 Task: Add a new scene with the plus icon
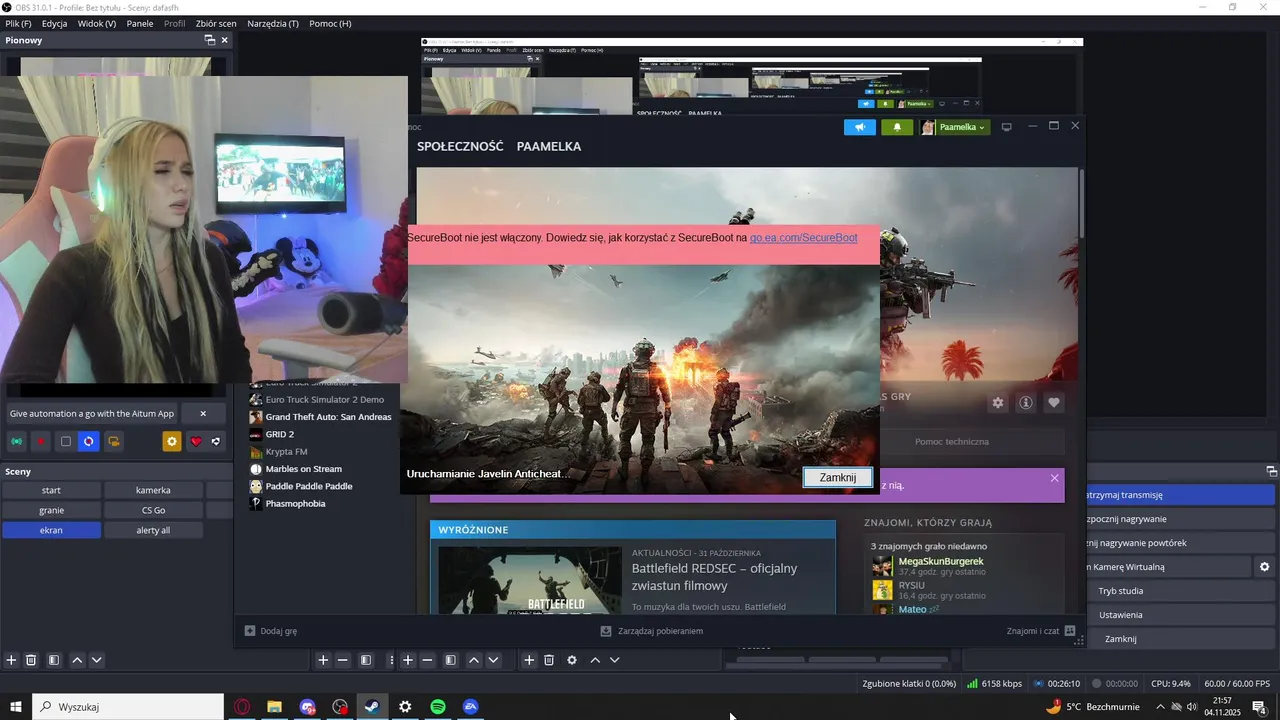pyautogui.click(x=11, y=660)
